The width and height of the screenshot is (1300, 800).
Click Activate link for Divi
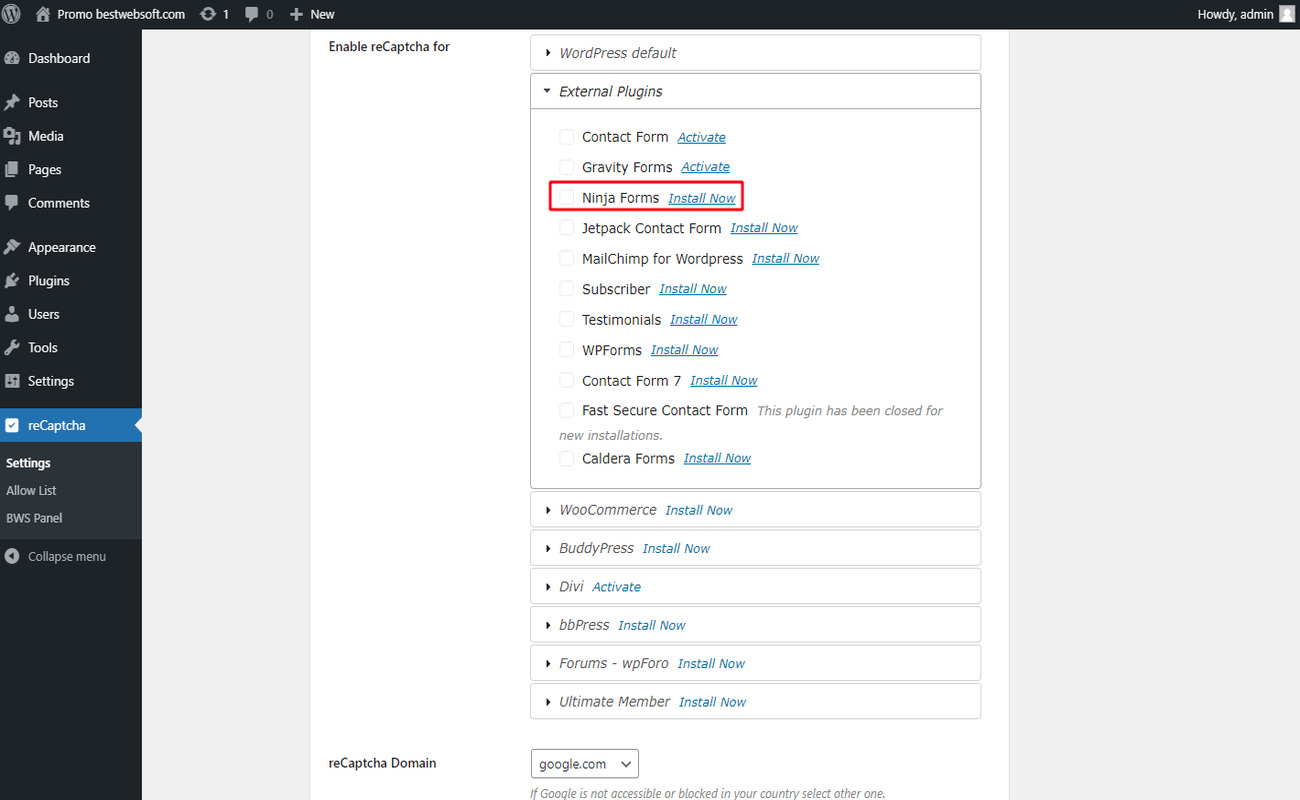617,587
